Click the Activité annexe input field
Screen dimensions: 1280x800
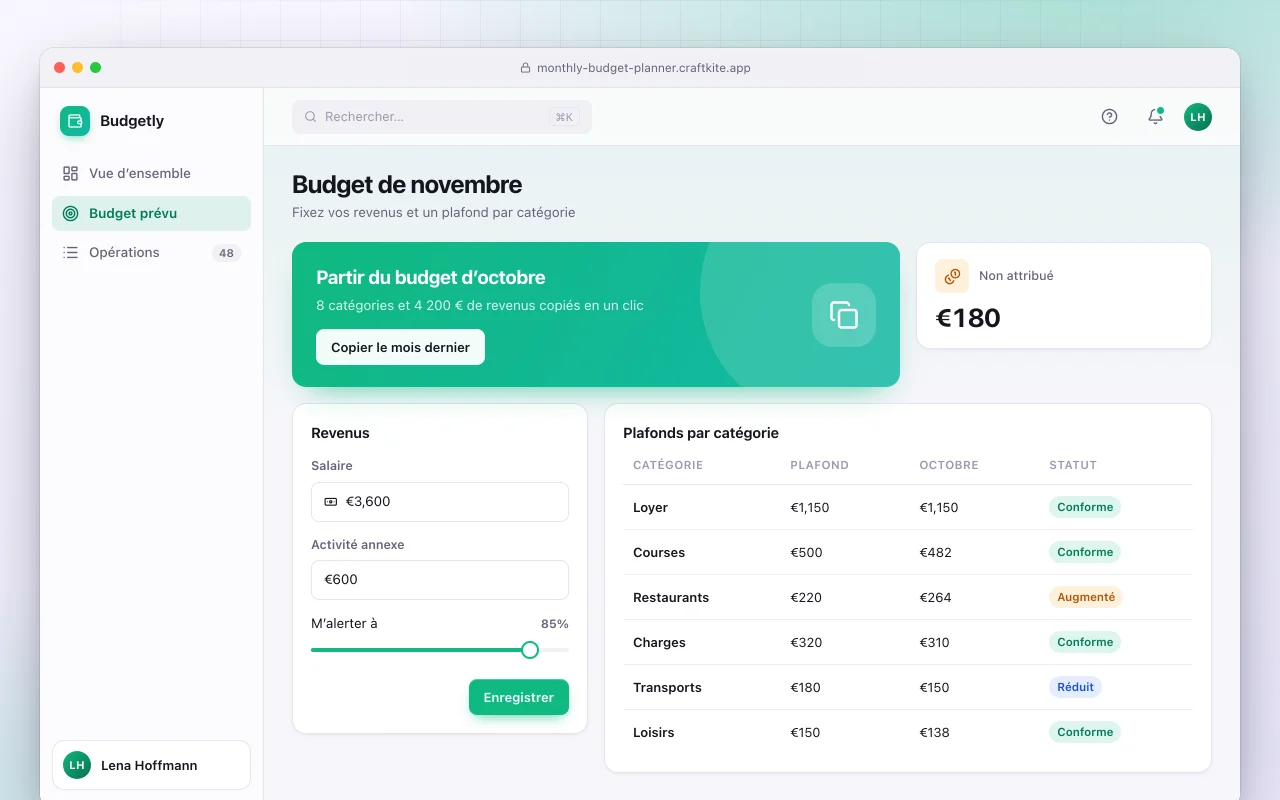point(440,580)
